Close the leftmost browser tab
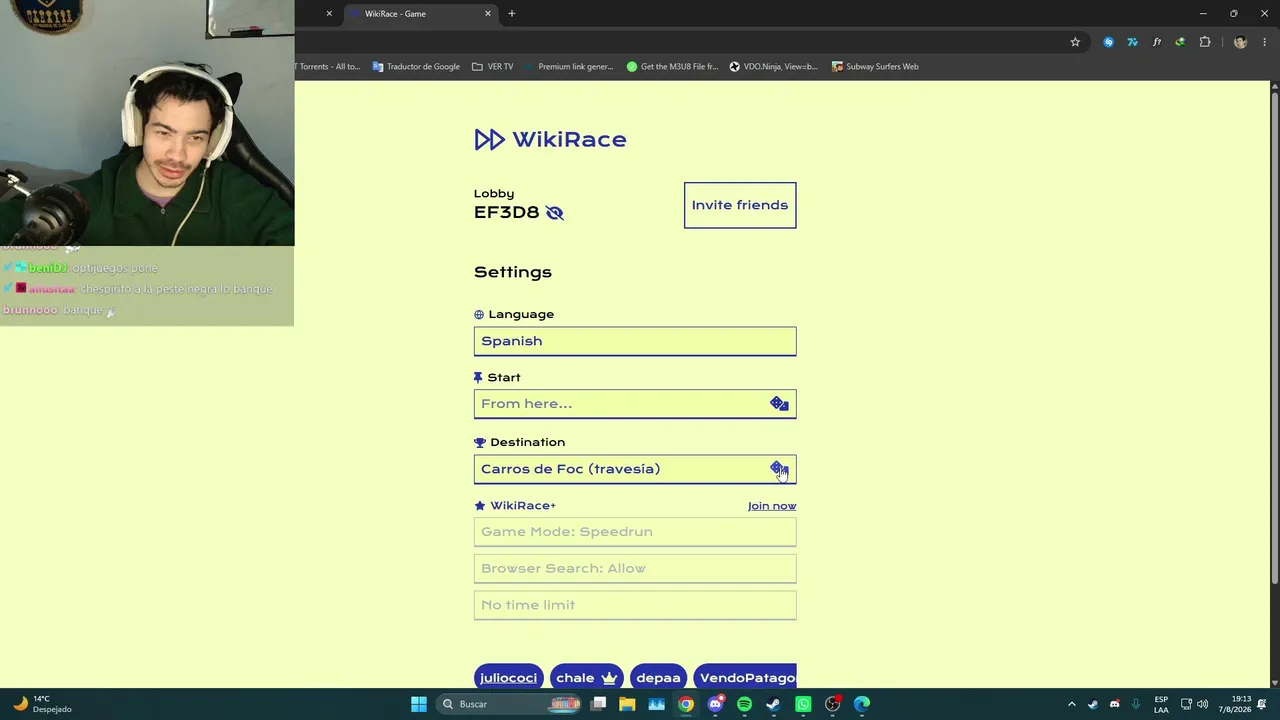 (x=329, y=14)
